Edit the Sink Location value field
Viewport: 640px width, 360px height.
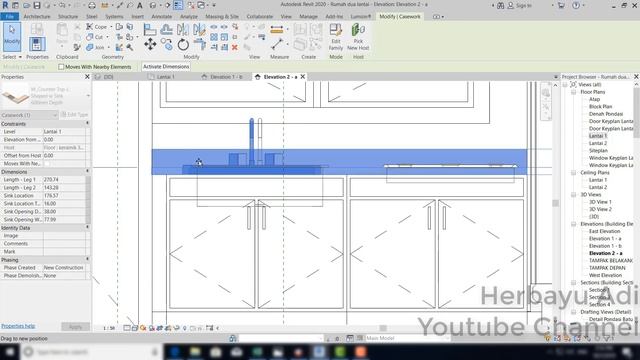64,196
